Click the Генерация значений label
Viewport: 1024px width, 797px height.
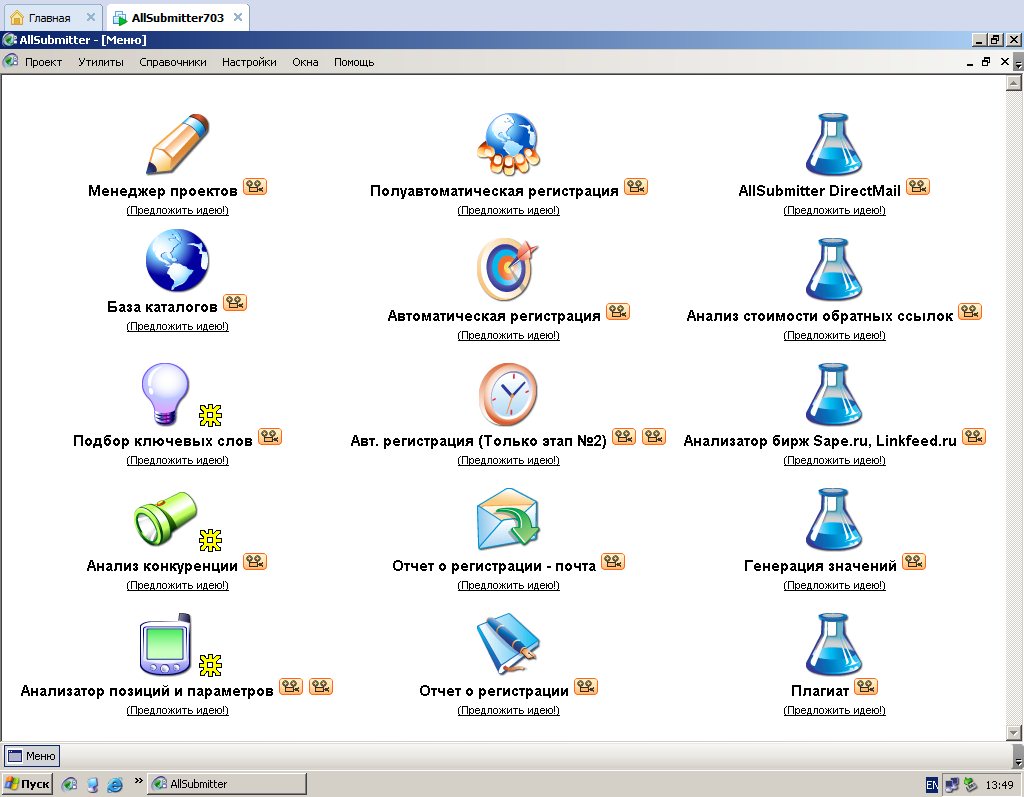pyautogui.click(x=820, y=566)
